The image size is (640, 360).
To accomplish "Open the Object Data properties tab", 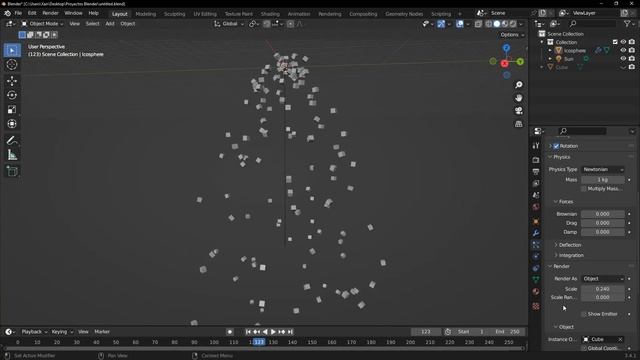I will point(536,280).
